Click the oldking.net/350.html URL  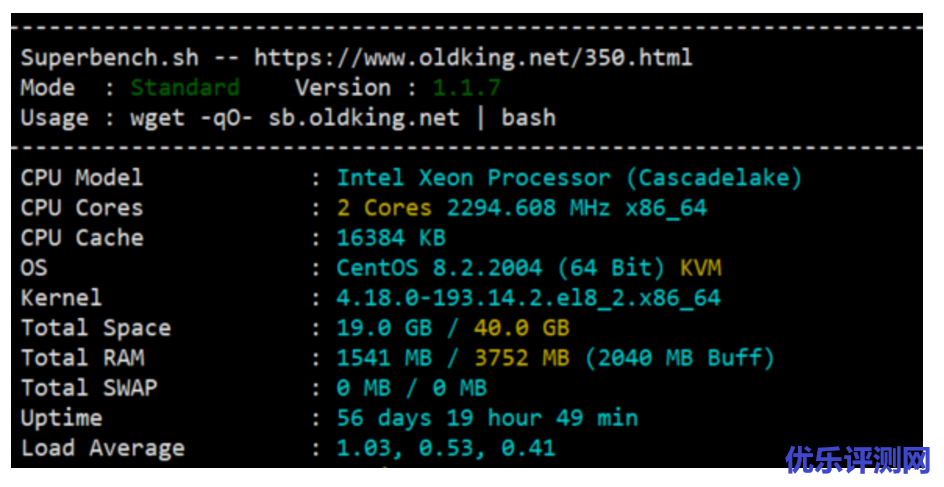pos(473,58)
